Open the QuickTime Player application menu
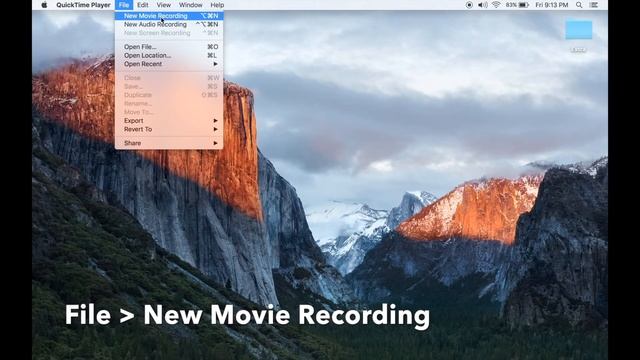 coord(83,5)
